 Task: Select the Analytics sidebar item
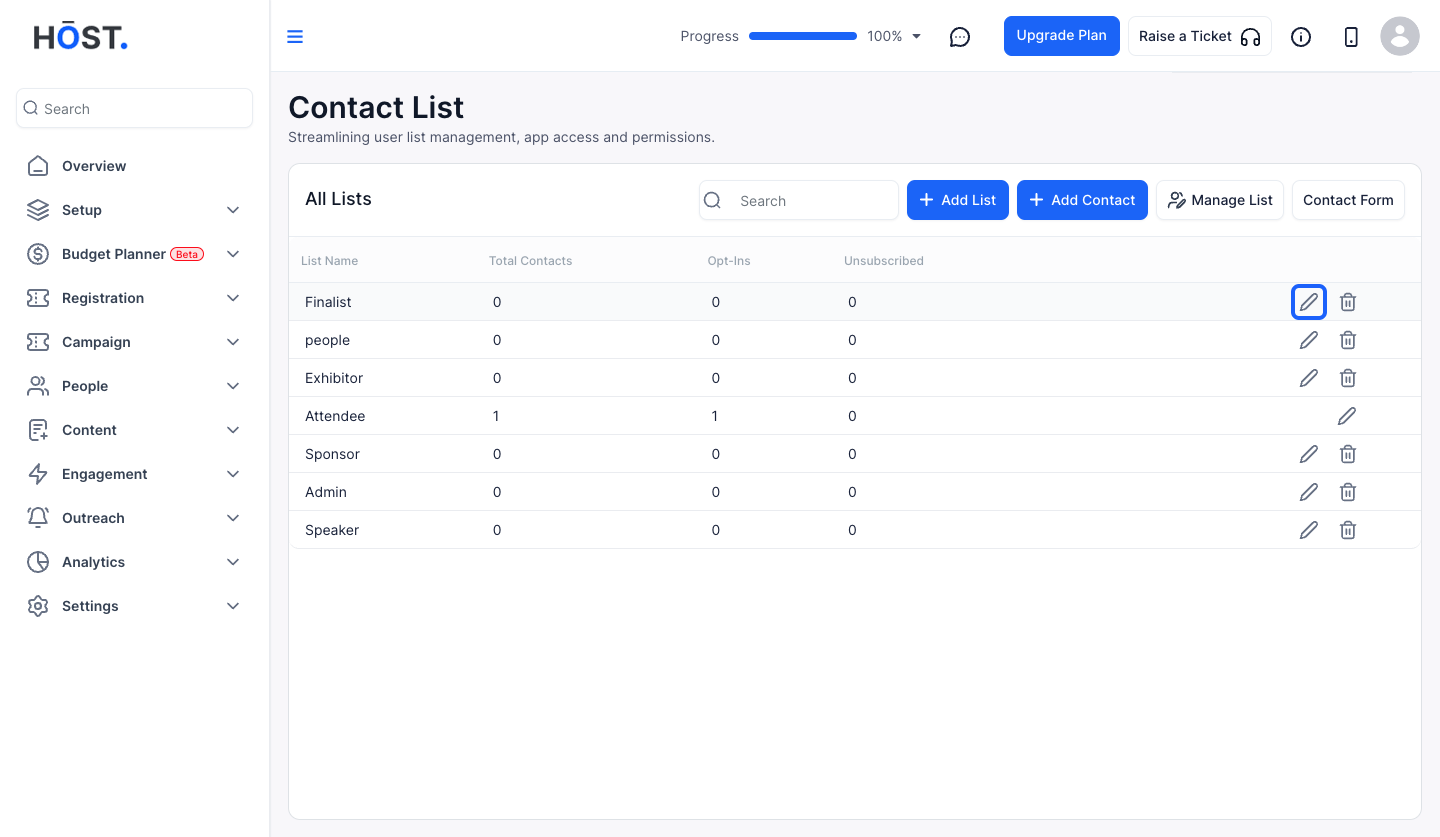134,562
